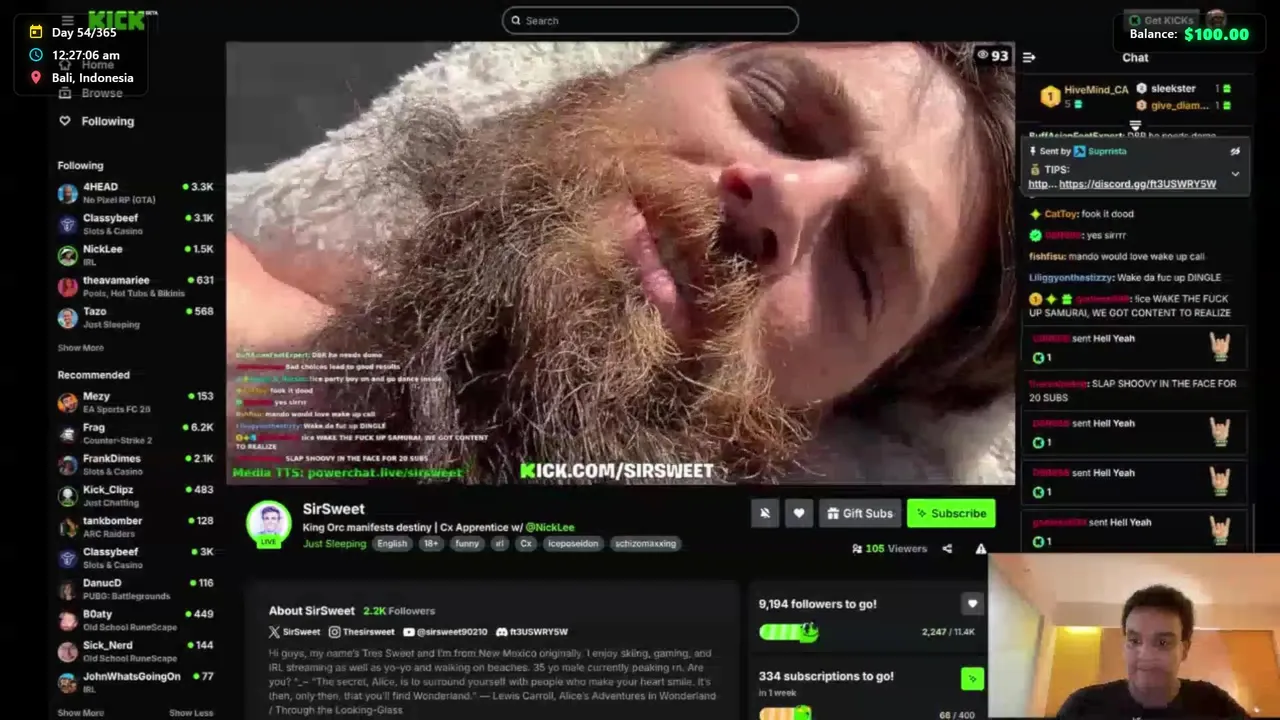This screenshot has height=720, width=1280.
Task: Open Frag Counter-Strike 2 channel
Action: pos(135,433)
